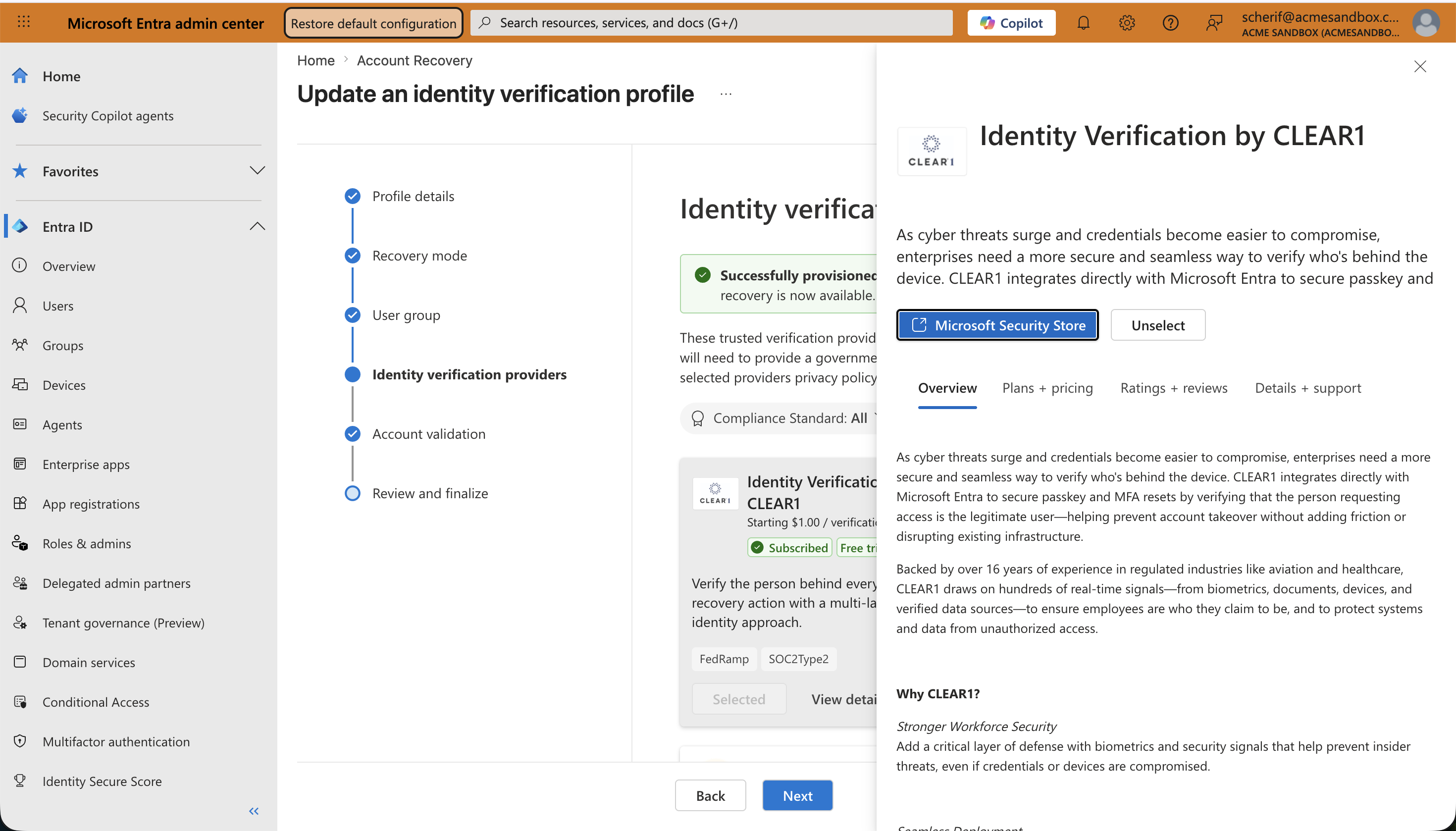Screen dimensions: 1456x831
Task: Open the Compliance Standard filter dropdown
Action: click(x=779, y=418)
